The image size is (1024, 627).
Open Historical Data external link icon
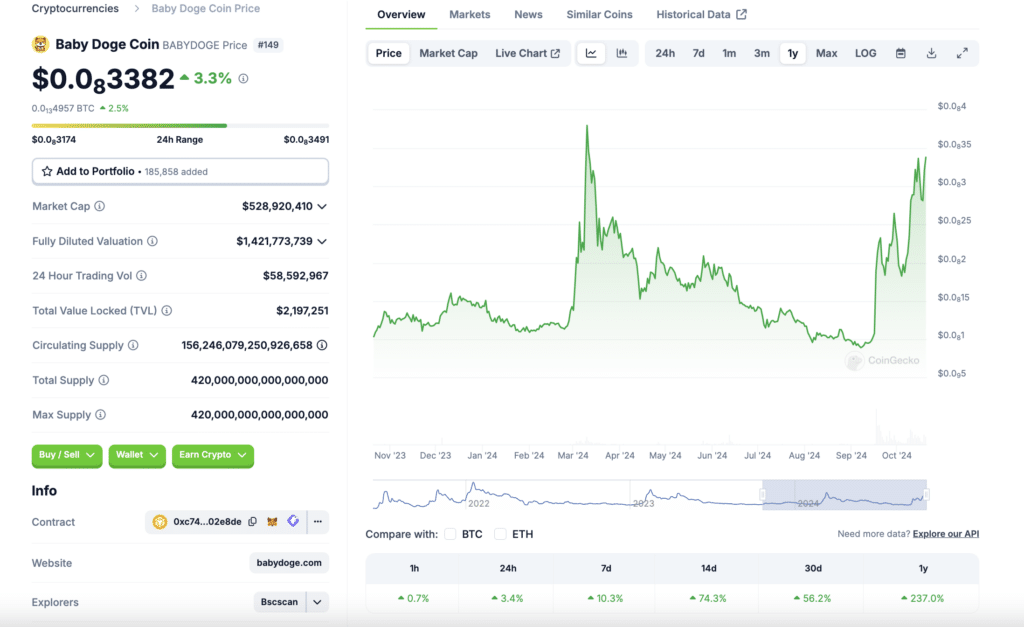741,14
